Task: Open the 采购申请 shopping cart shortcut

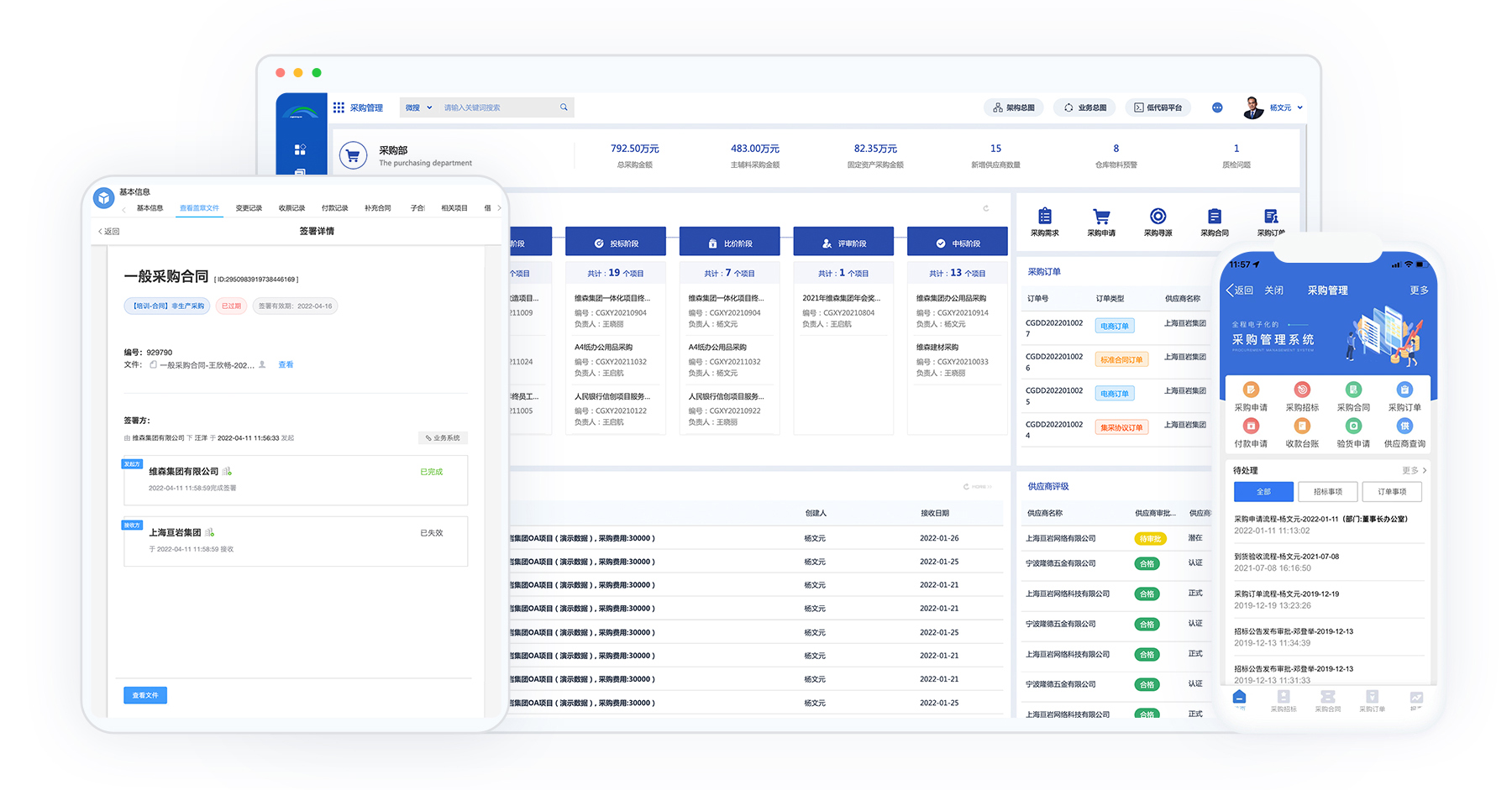Action: (1100, 217)
